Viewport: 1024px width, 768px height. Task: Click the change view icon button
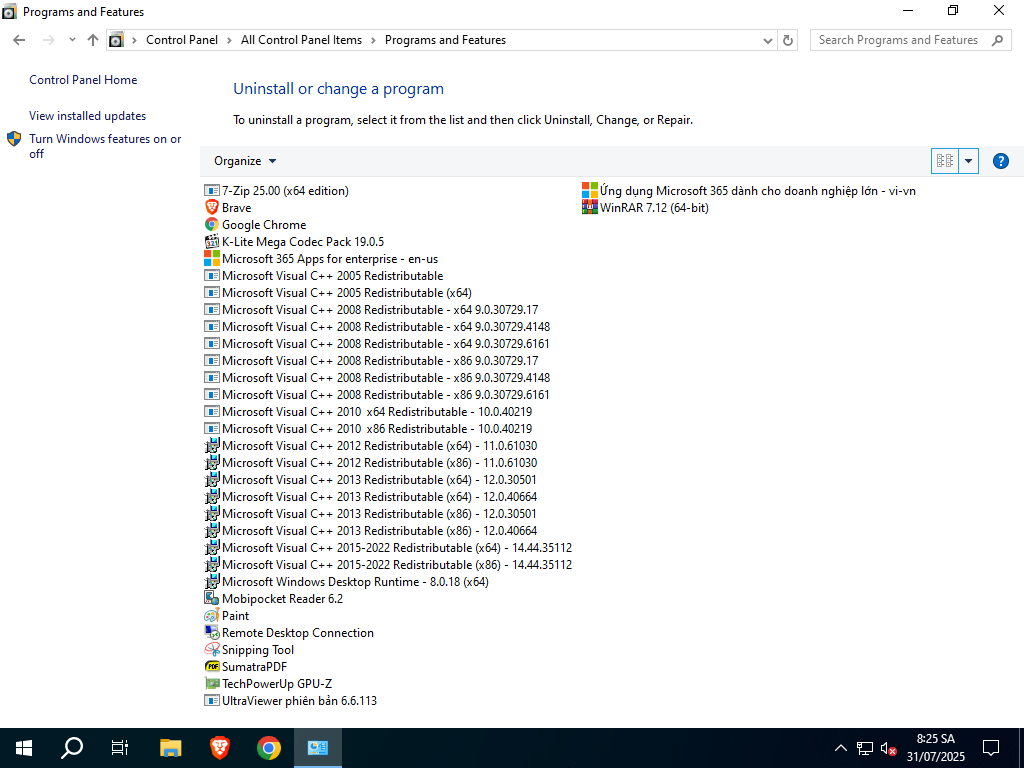pyautogui.click(x=944, y=161)
